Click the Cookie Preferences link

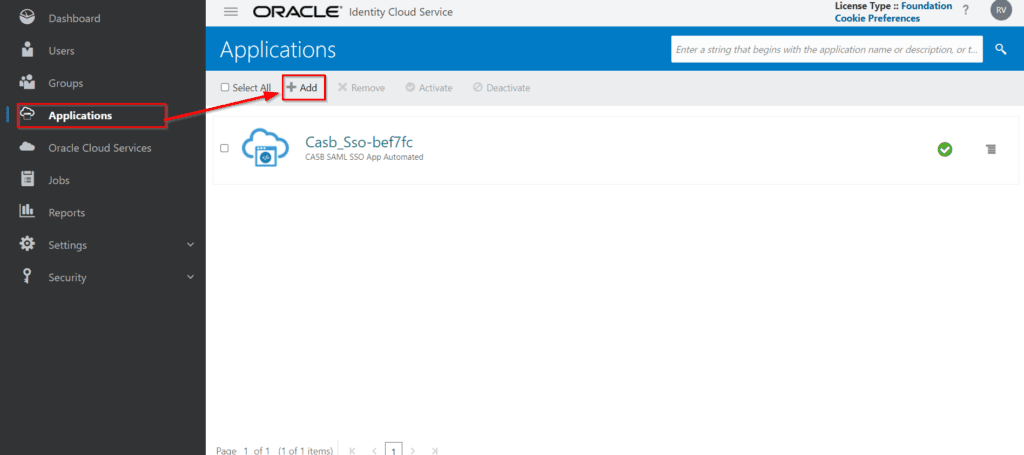coord(877,18)
